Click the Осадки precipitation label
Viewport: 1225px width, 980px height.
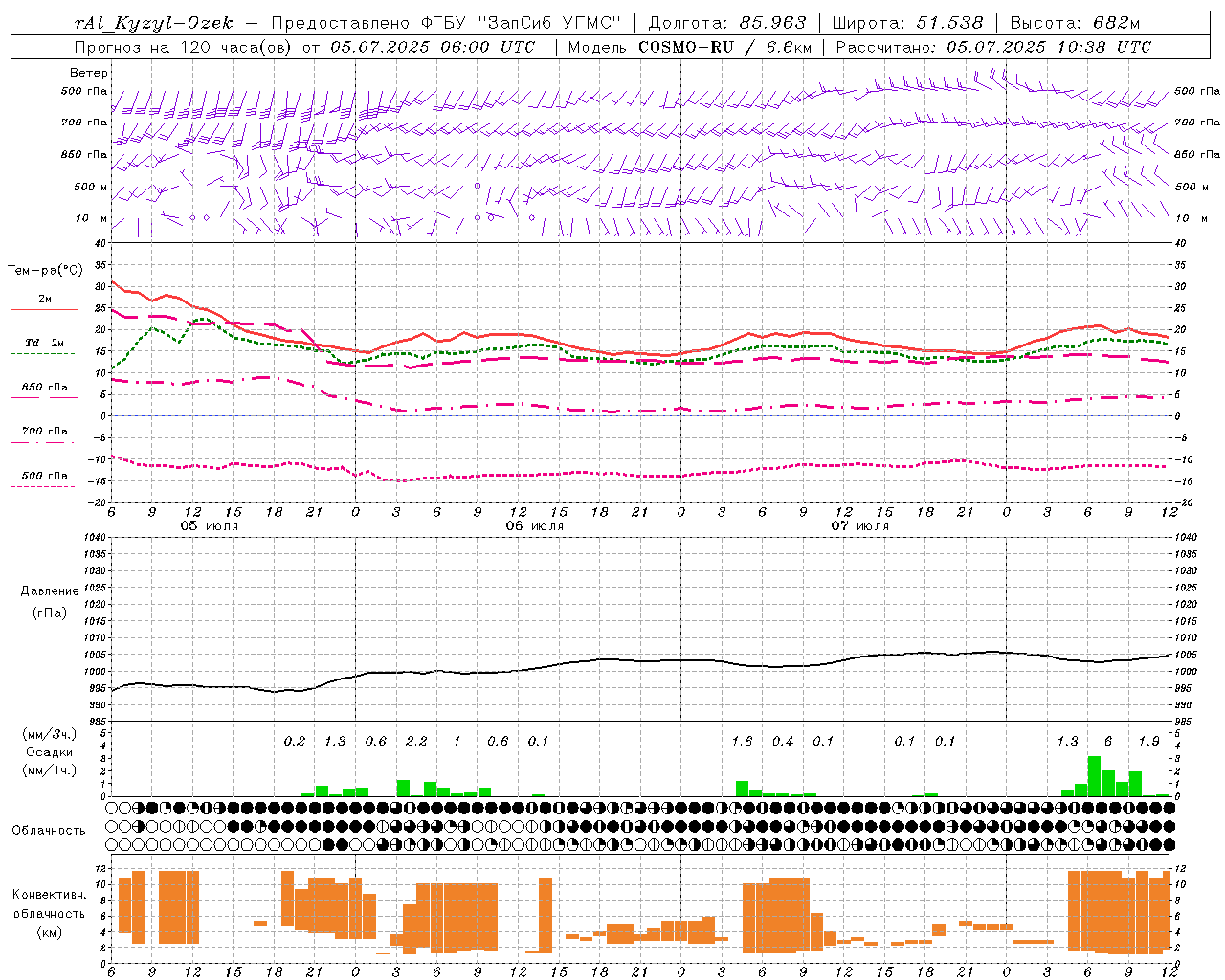[x=50, y=753]
